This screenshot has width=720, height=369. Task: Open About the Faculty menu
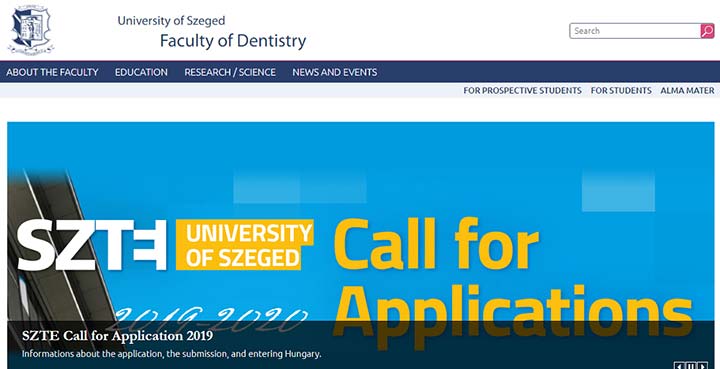click(52, 72)
